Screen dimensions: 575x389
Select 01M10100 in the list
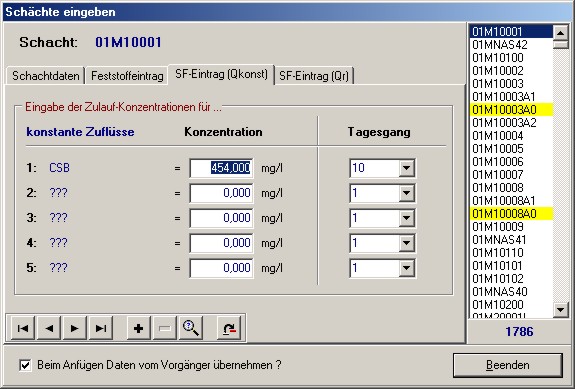511,58
